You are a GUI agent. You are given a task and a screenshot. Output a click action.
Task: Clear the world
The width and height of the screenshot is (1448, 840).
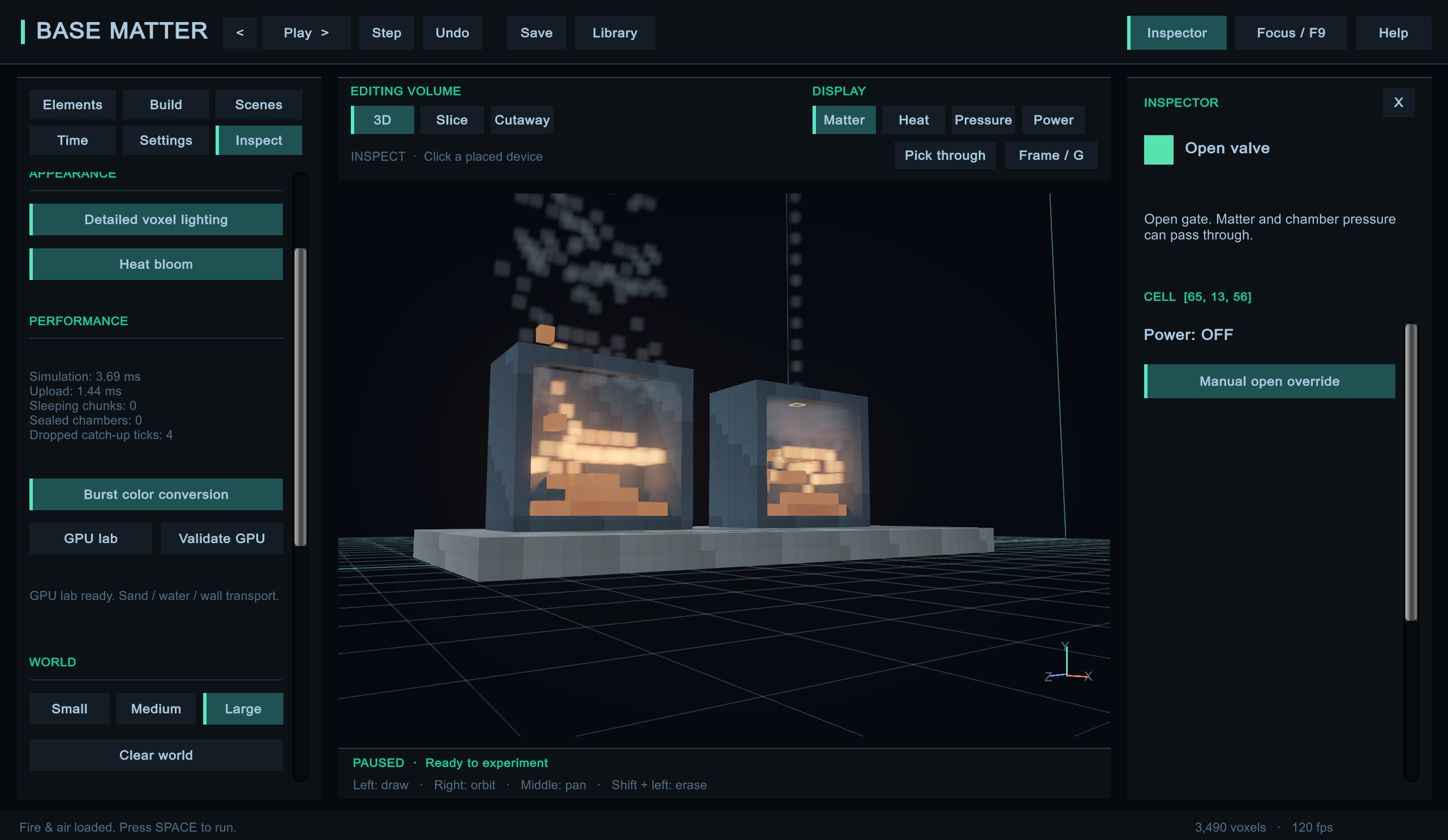click(156, 755)
